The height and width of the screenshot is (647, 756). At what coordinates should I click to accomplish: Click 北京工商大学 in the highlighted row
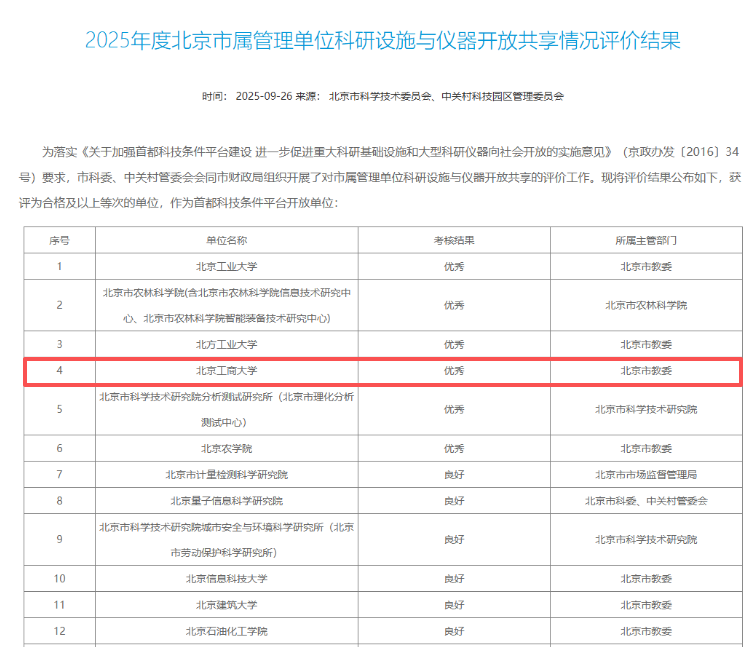click(226, 370)
